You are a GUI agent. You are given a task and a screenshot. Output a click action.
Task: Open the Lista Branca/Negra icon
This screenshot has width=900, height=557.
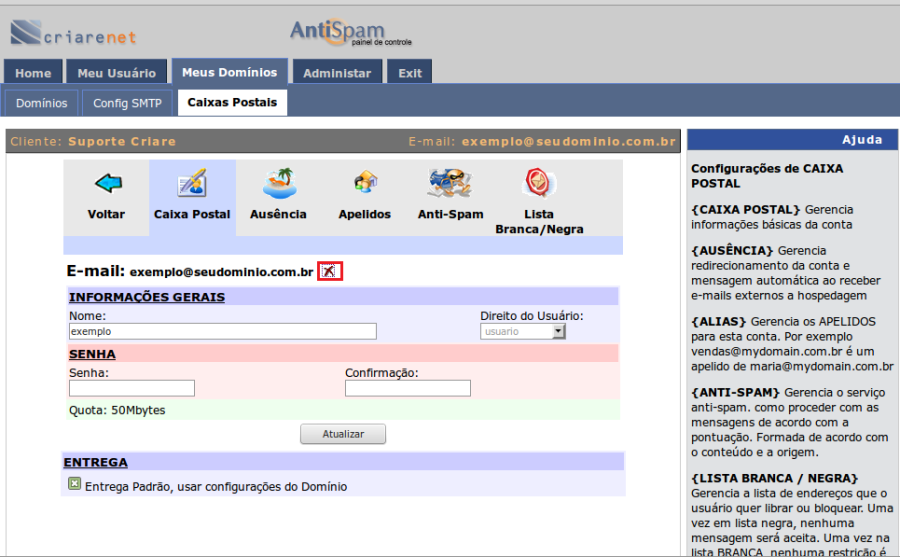[x=538, y=183]
